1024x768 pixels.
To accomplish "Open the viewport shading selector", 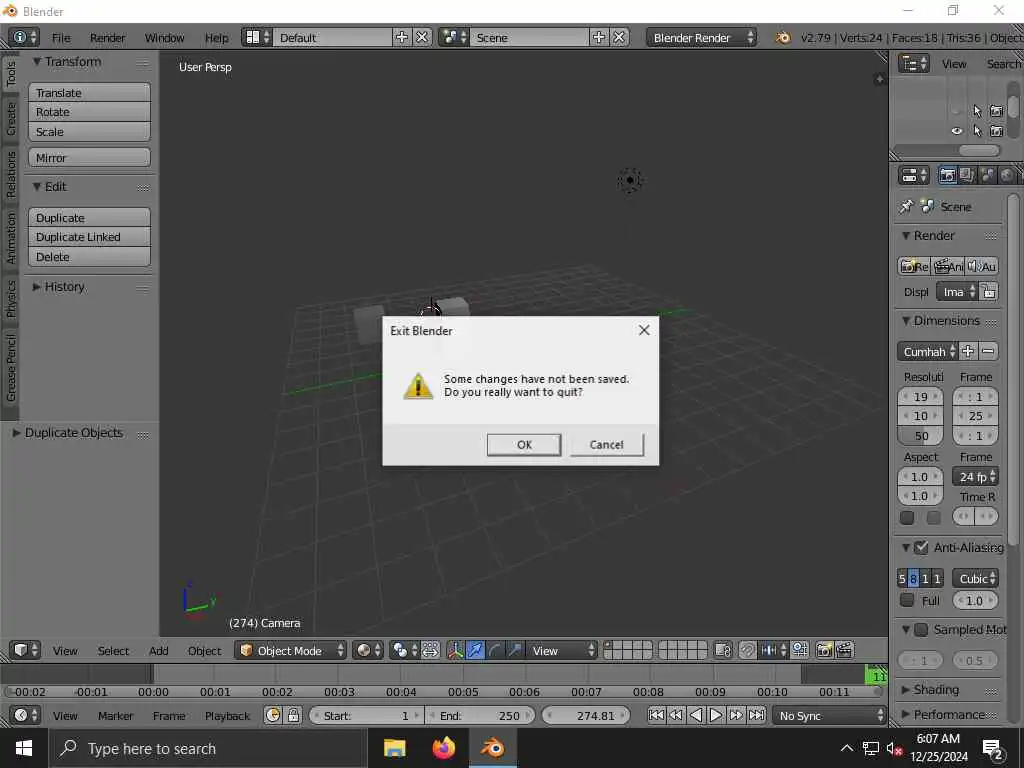I will (368, 650).
